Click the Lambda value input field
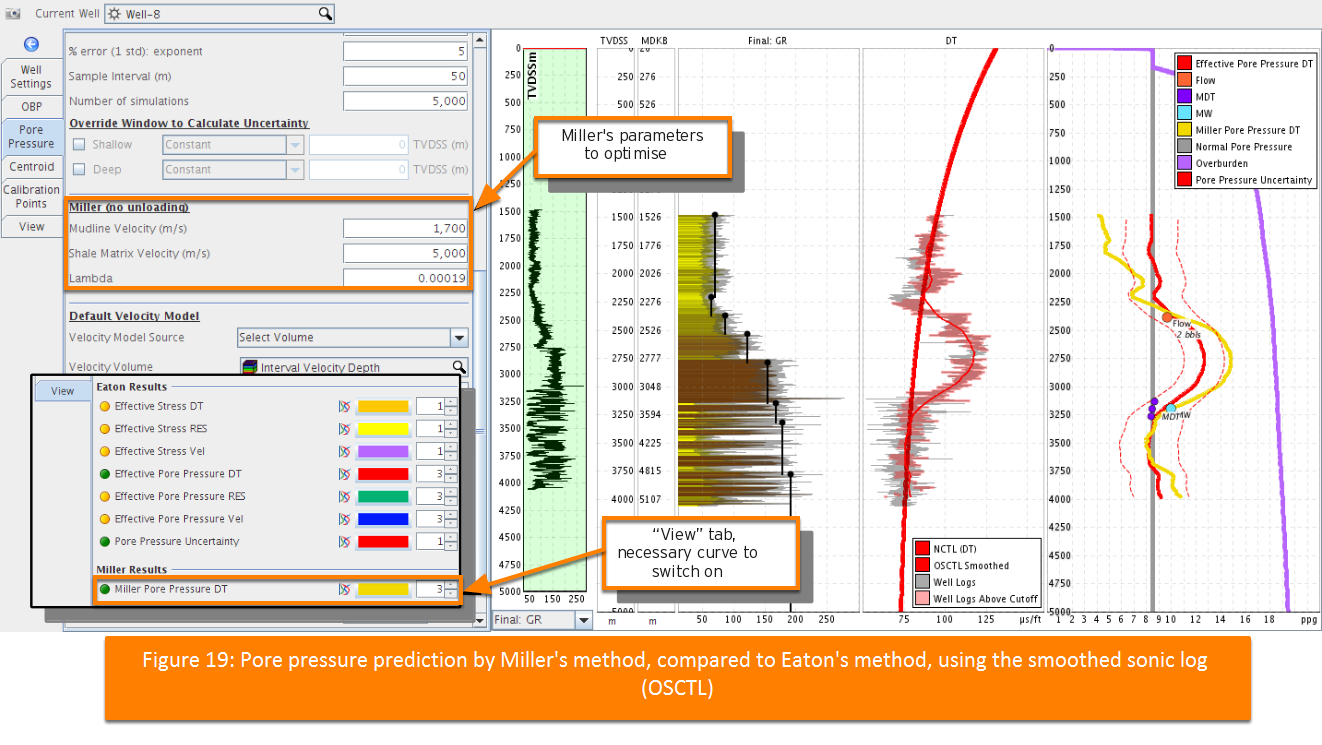The height and width of the screenshot is (745, 1322). point(405,278)
